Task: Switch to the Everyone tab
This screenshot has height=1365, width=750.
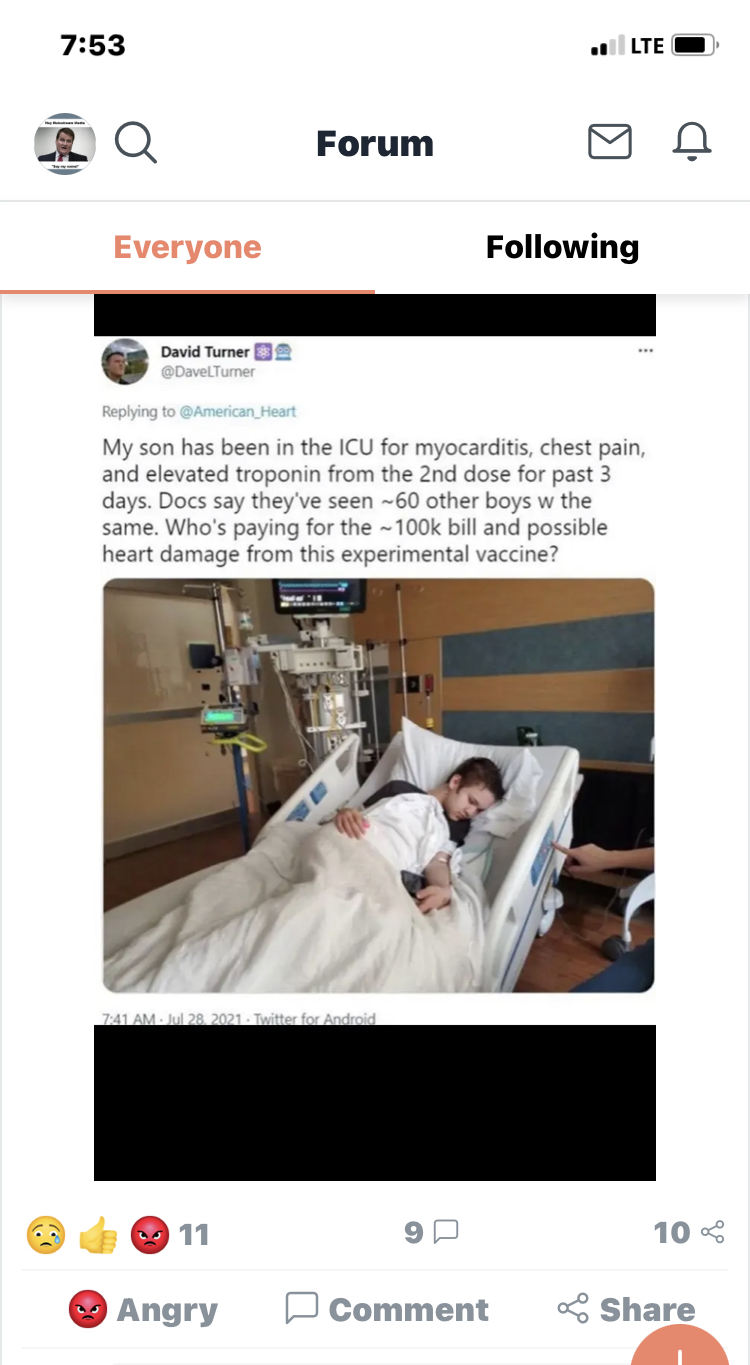Action: point(187,247)
